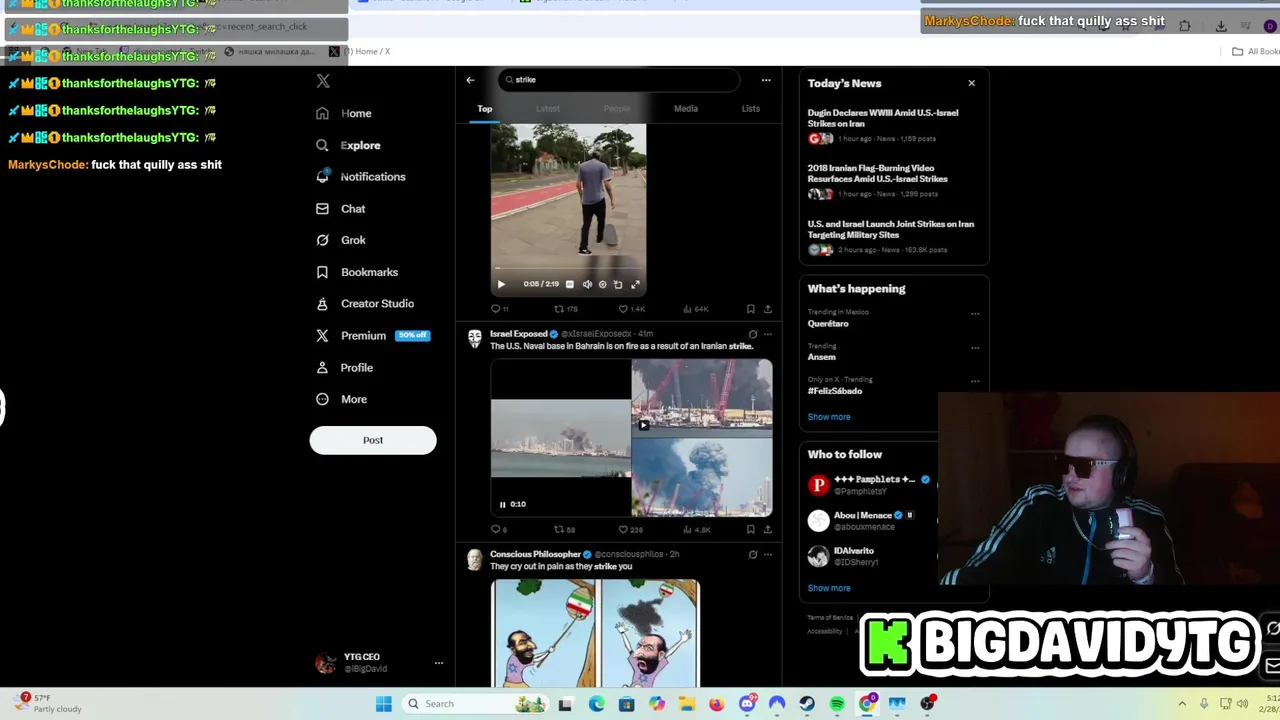Go to Home in sidebar
Viewport: 1280px width, 720px height.
click(x=344, y=113)
